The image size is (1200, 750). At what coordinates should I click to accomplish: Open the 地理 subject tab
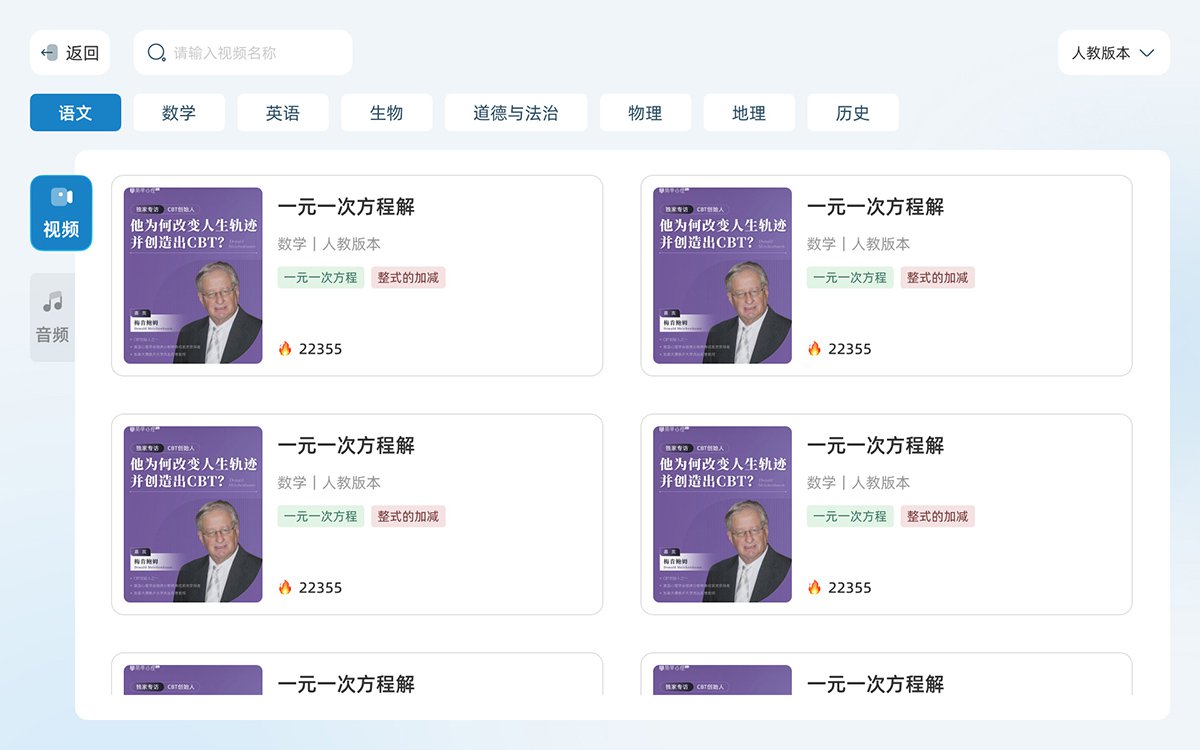pos(749,113)
